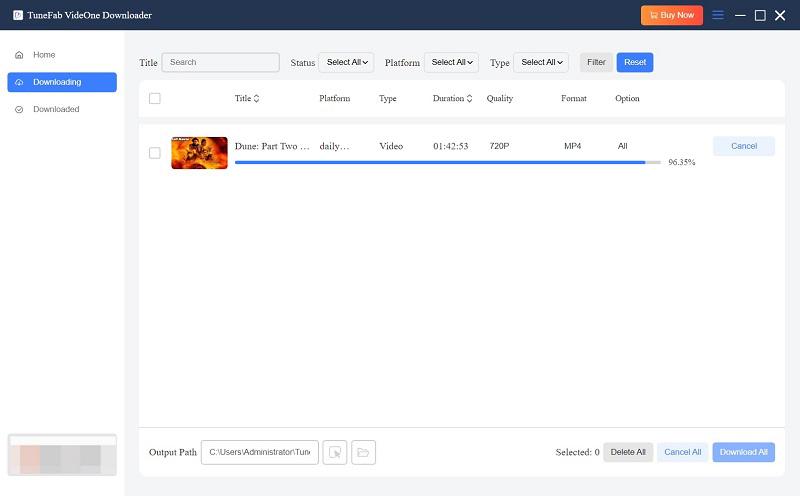Click the Dune movie thumbnail

pyautogui.click(x=199, y=153)
